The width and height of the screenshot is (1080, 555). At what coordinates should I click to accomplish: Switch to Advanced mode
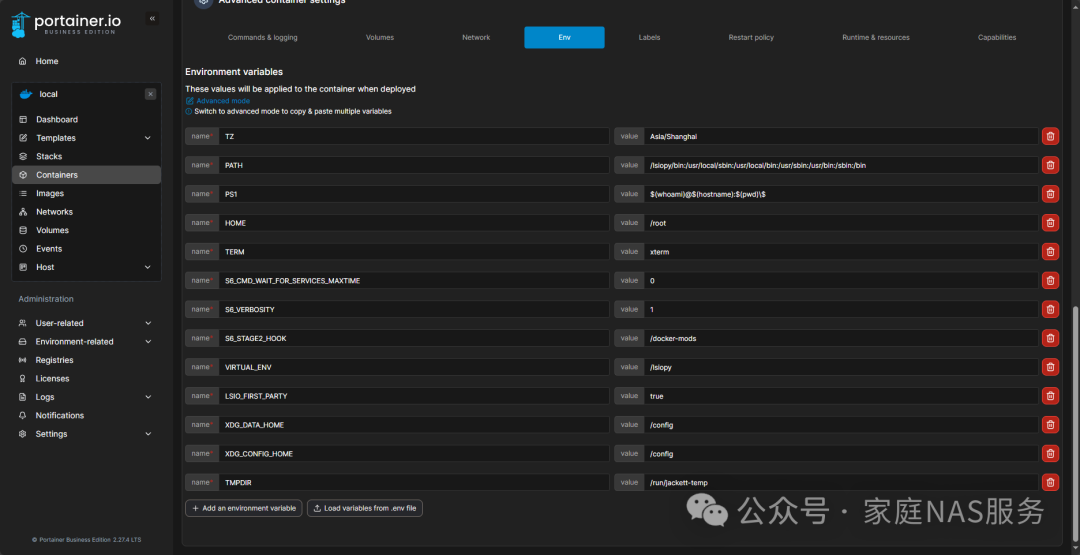click(218, 101)
